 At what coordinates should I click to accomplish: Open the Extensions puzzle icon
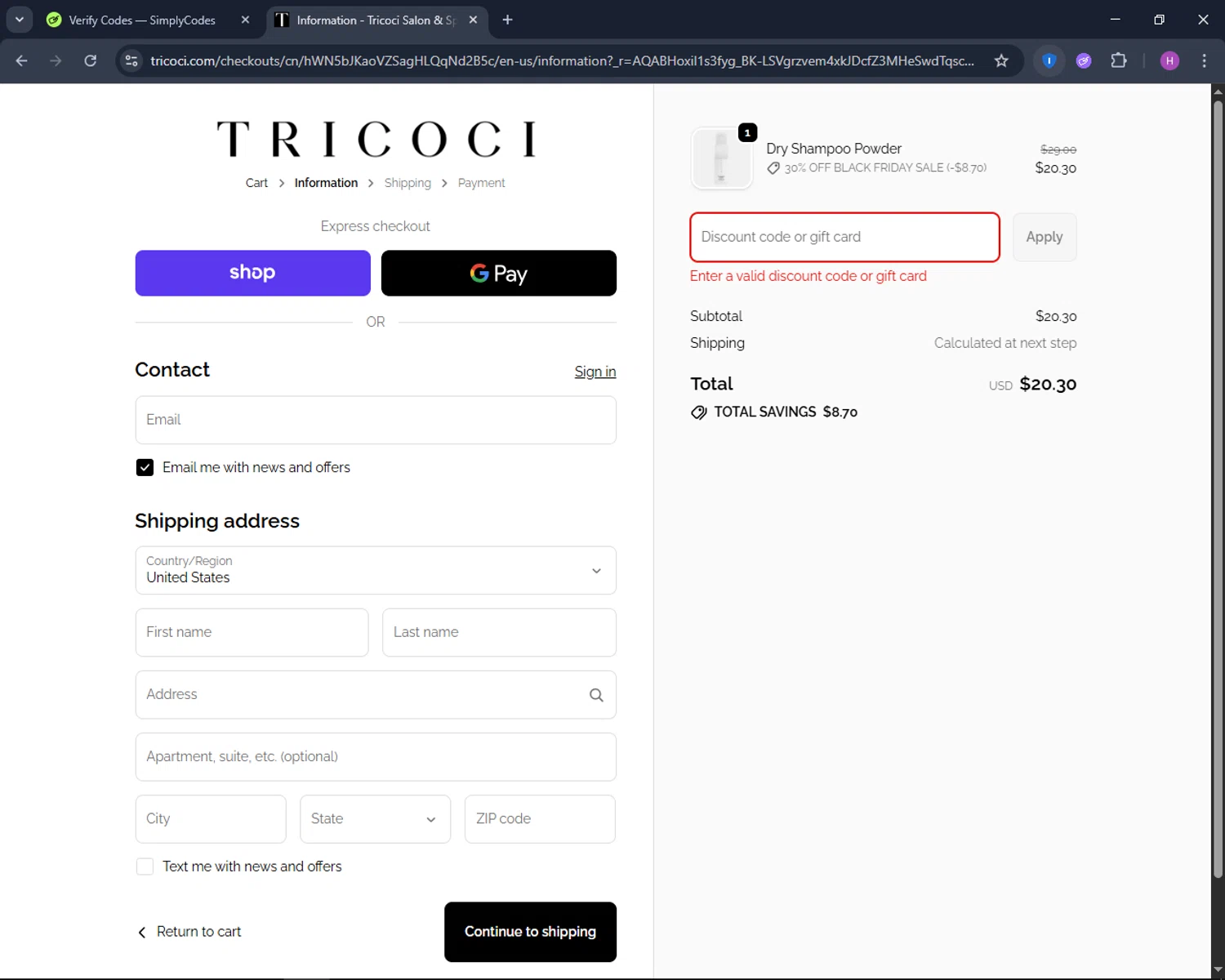(x=1119, y=60)
